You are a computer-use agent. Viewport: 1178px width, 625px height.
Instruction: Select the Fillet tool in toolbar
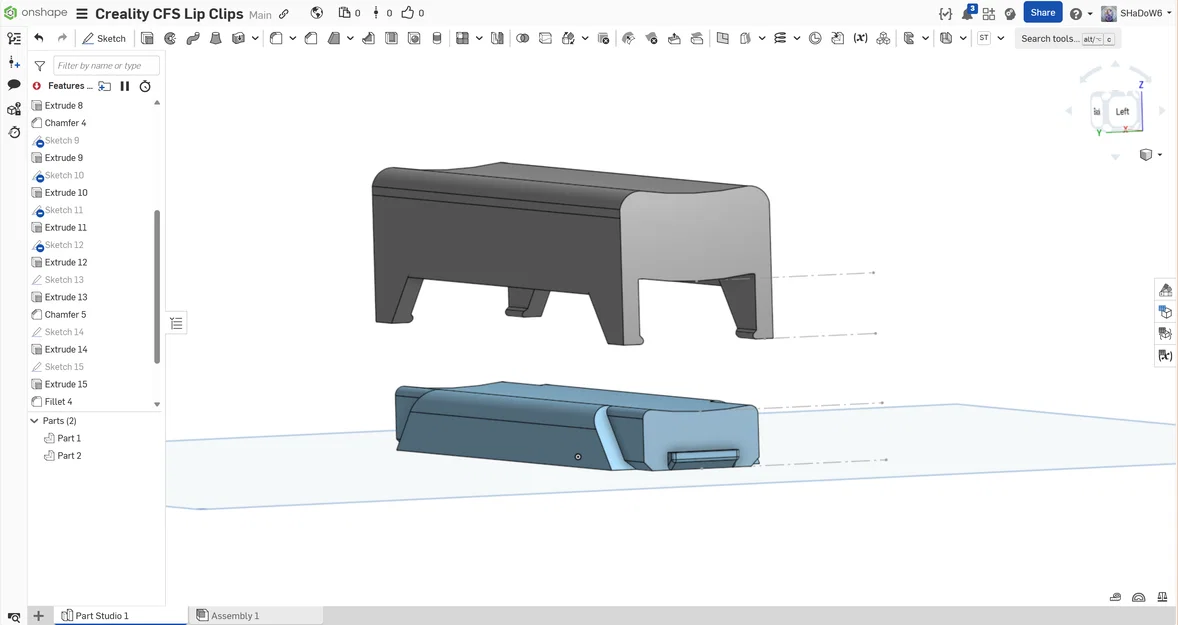pyautogui.click(x=276, y=38)
